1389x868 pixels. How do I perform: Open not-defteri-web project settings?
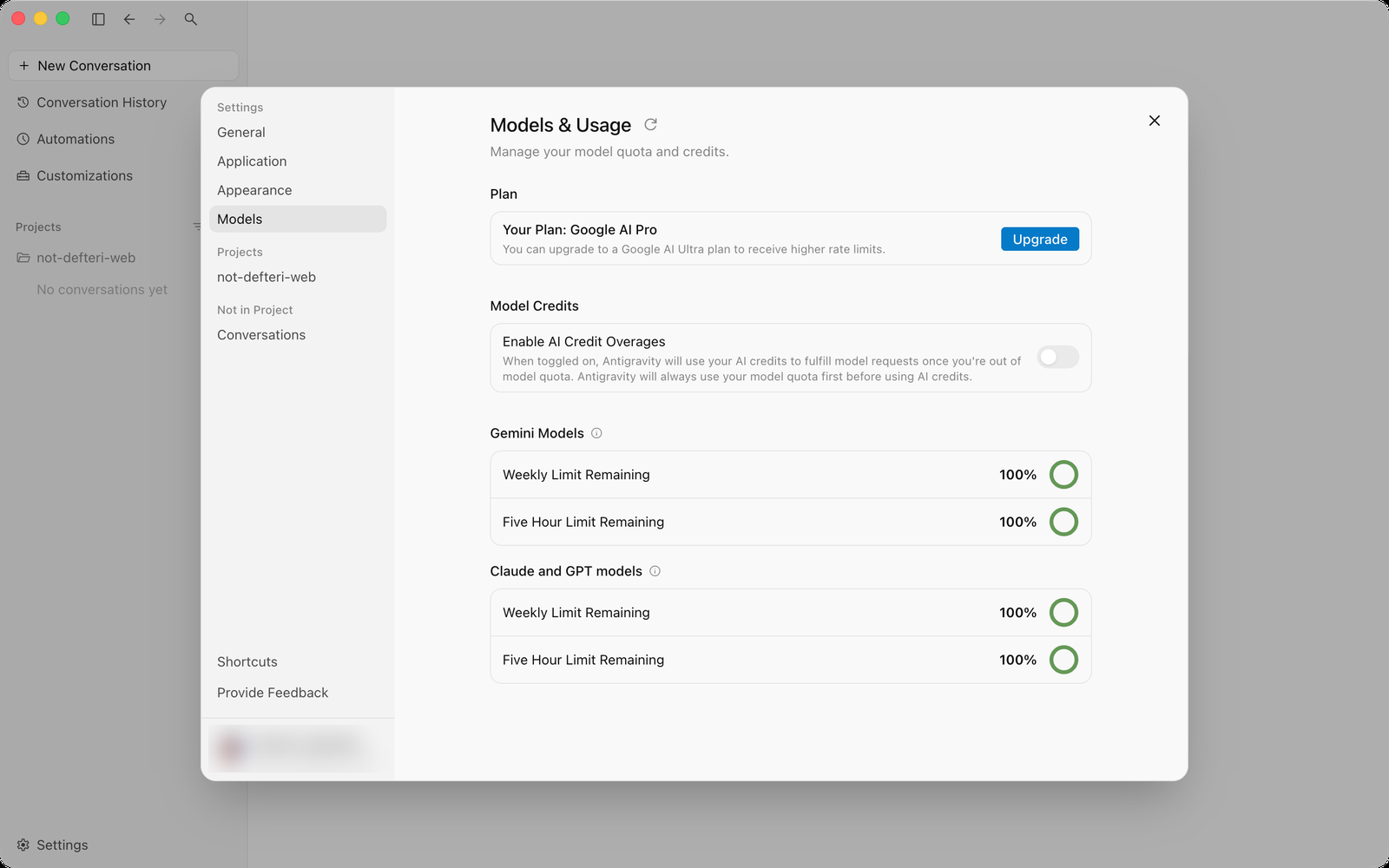(x=298, y=277)
